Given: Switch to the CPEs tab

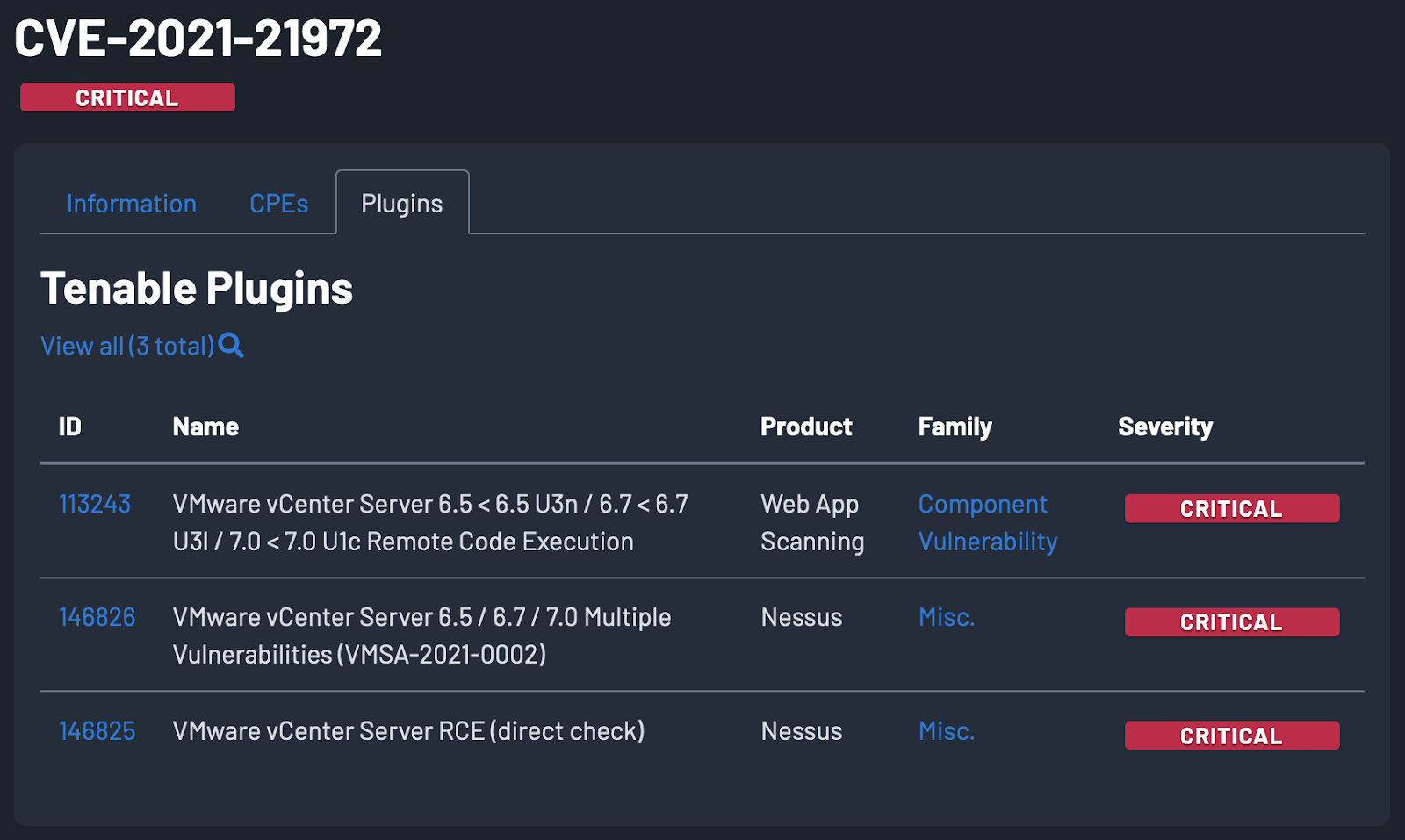Looking at the screenshot, I should click(x=278, y=204).
